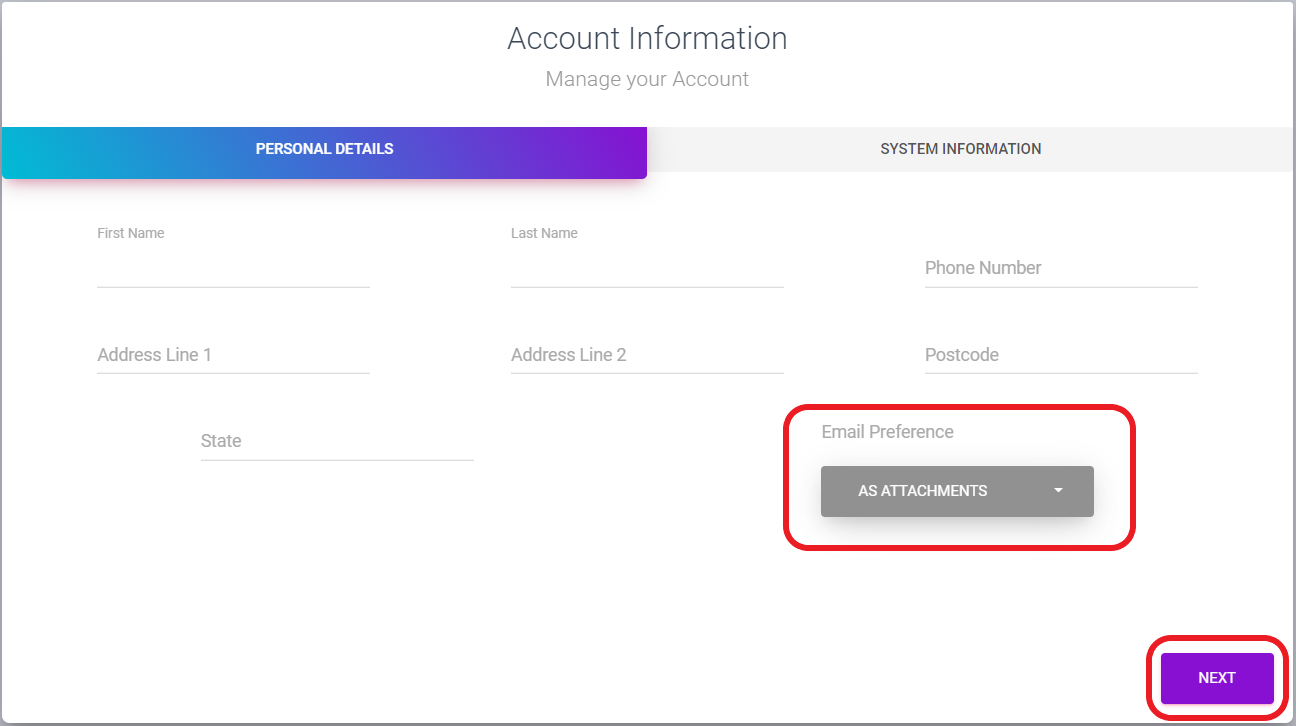Open the System Information tab
Image resolution: width=1296 pixels, height=726 pixels.
pos(960,149)
